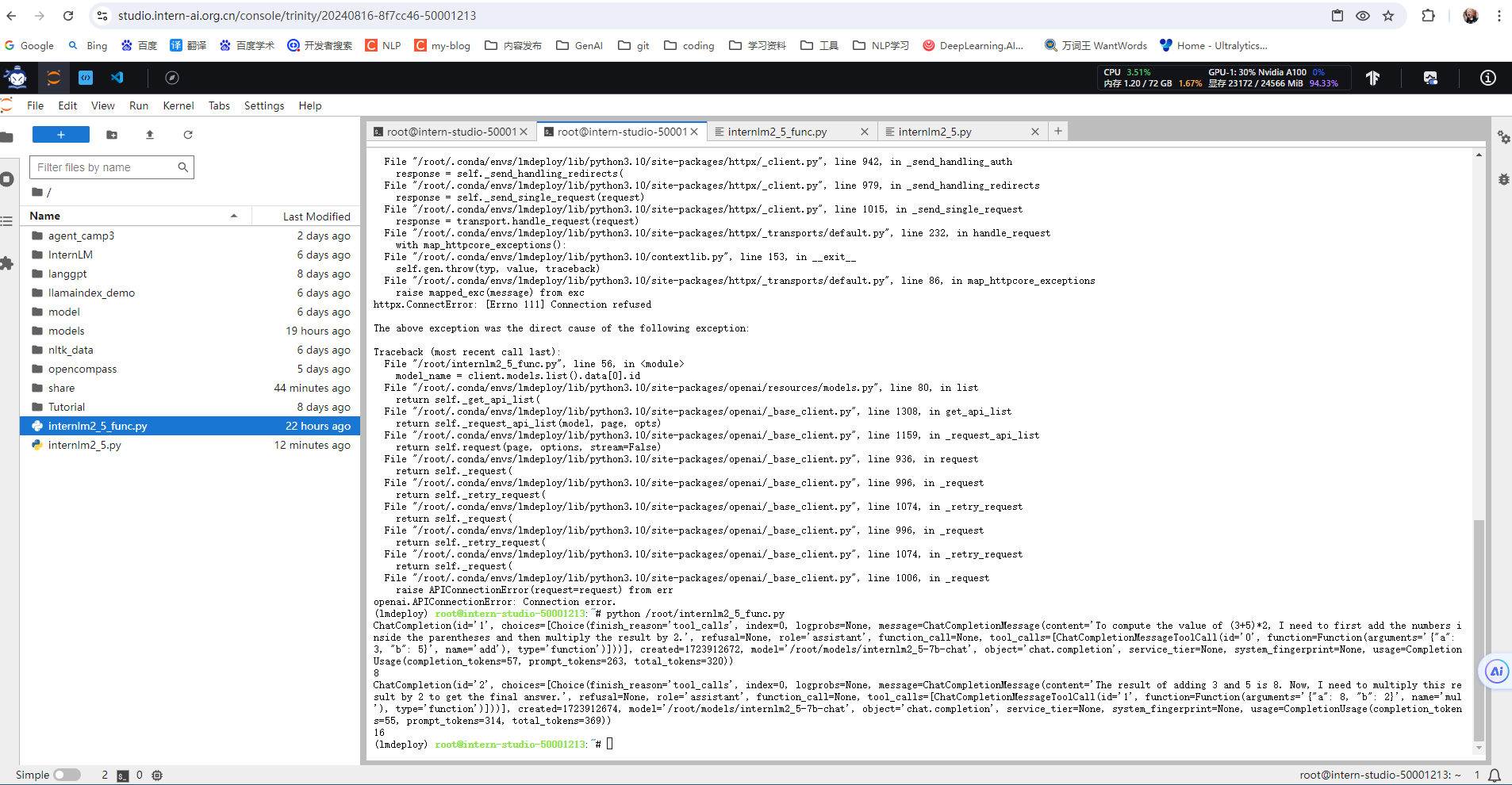Open the debugger bug icon
This screenshot has height=785, width=1512.
(1503, 179)
